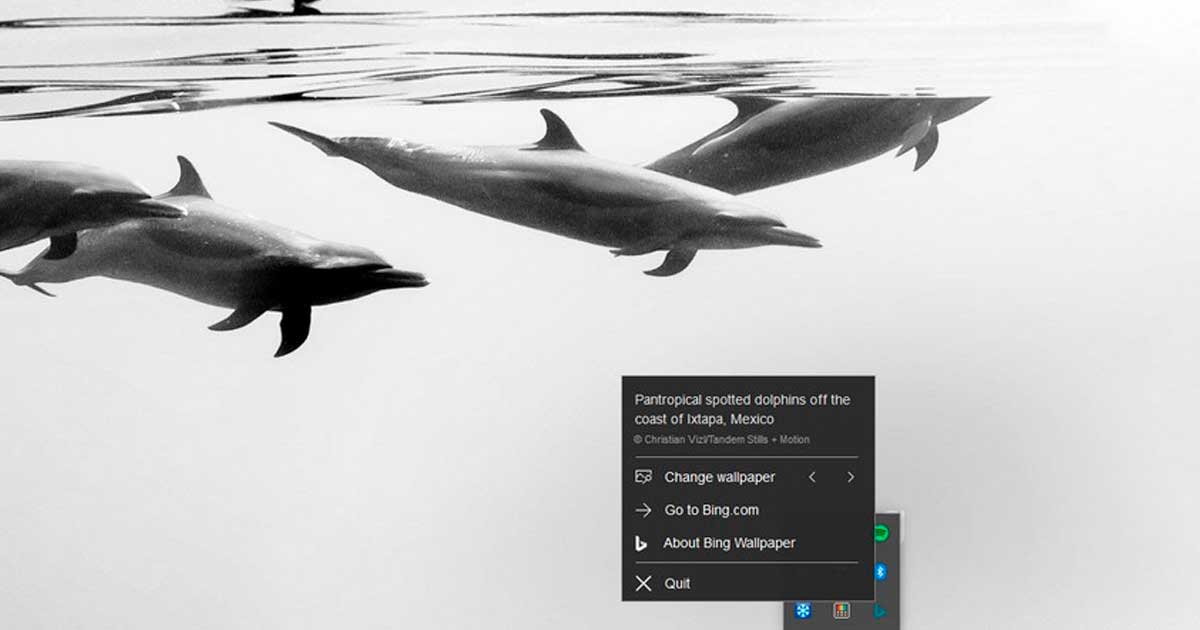Viewport: 1200px width, 630px height.
Task: Open the Bluetooth tray icon
Action: [x=881, y=571]
